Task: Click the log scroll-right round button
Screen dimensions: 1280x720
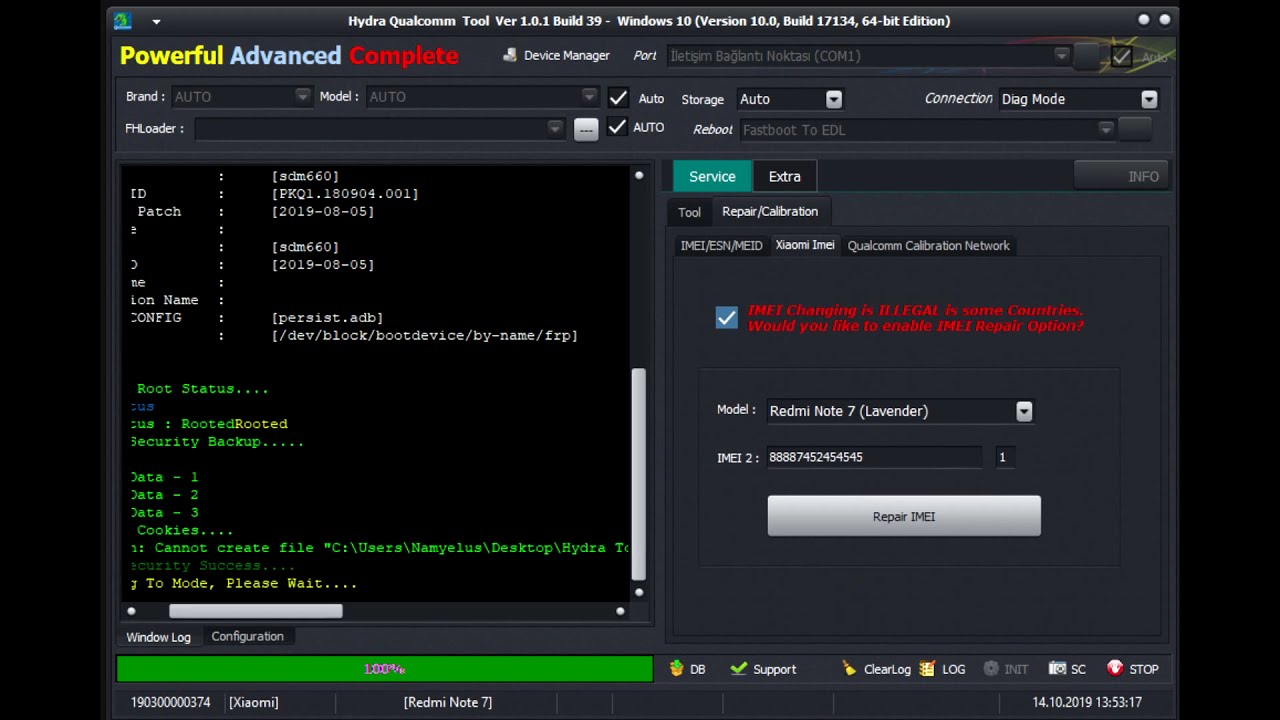Action: [x=620, y=611]
